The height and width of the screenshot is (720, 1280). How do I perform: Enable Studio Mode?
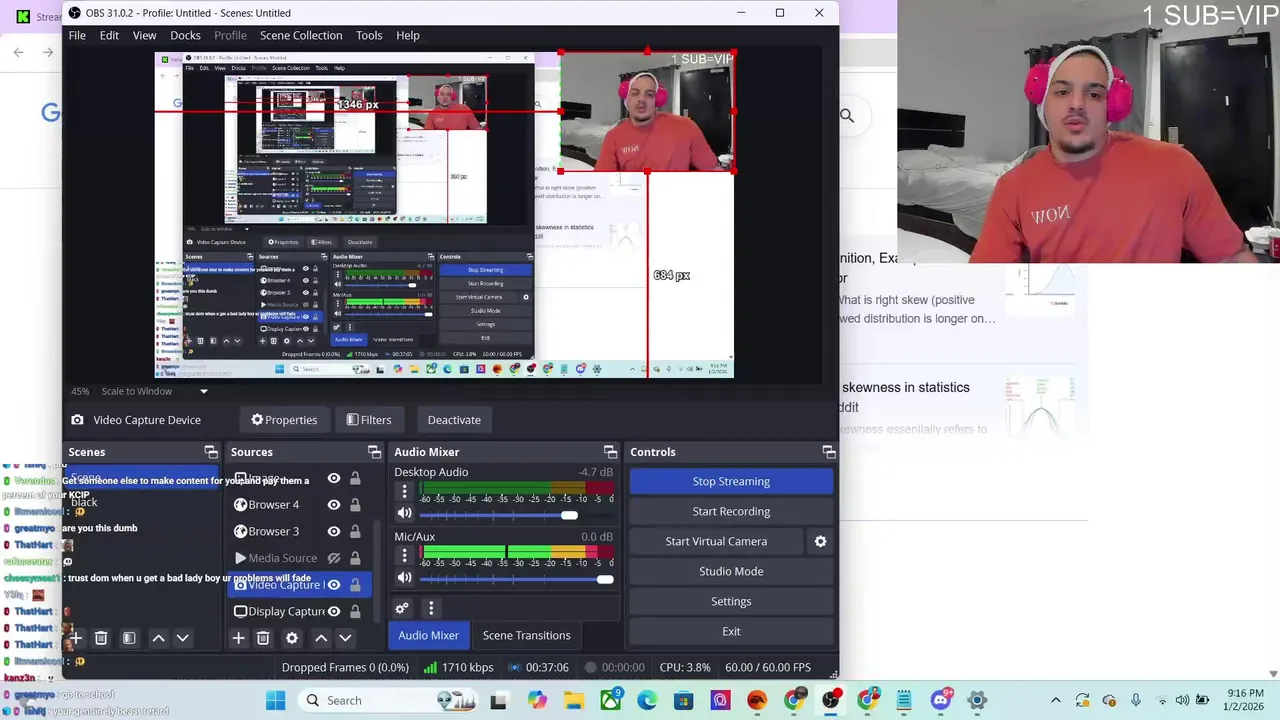[731, 571]
